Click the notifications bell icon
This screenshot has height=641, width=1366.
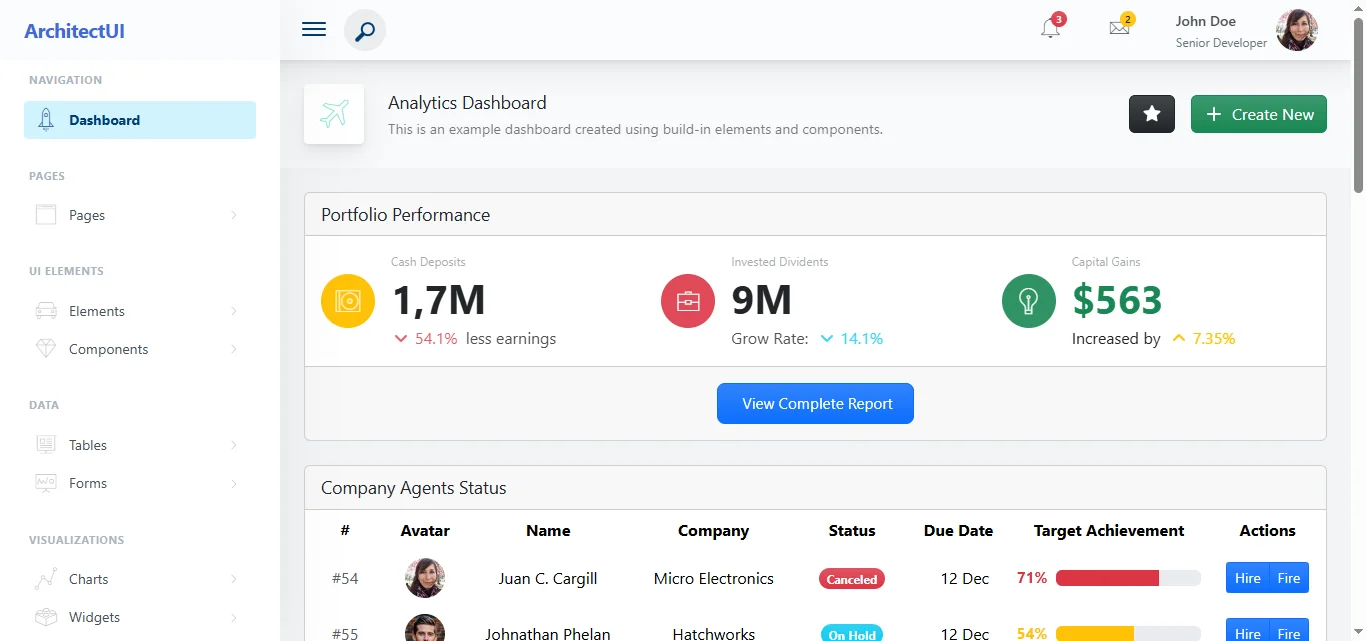coord(1049,29)
